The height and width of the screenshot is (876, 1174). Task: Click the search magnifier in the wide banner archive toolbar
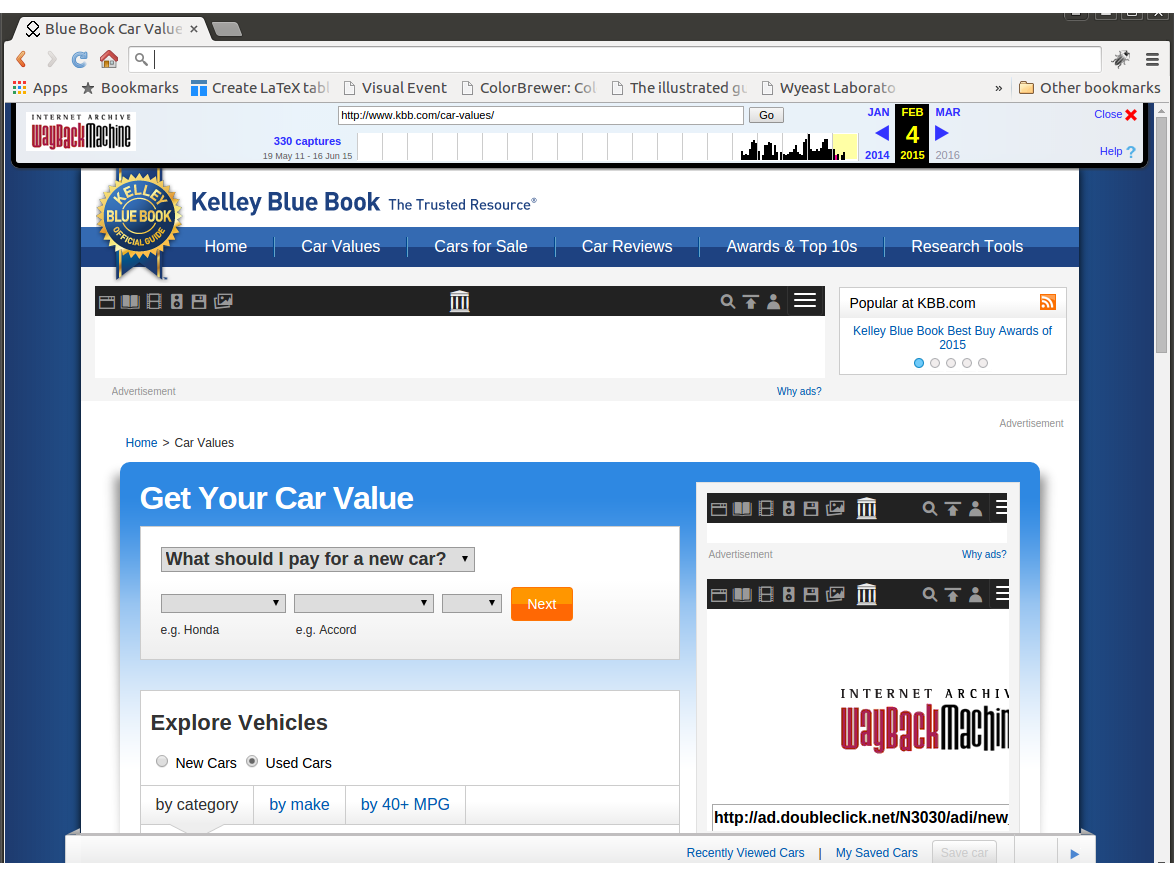727,302
